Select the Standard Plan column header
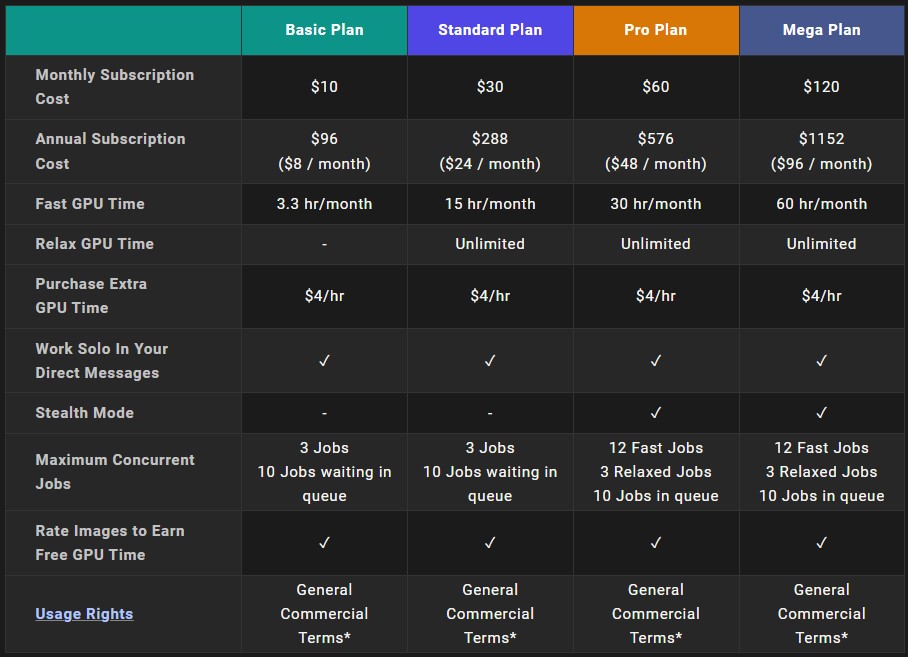Image resolution: width=908 pixels, height=657 pixels. point(490,30)
